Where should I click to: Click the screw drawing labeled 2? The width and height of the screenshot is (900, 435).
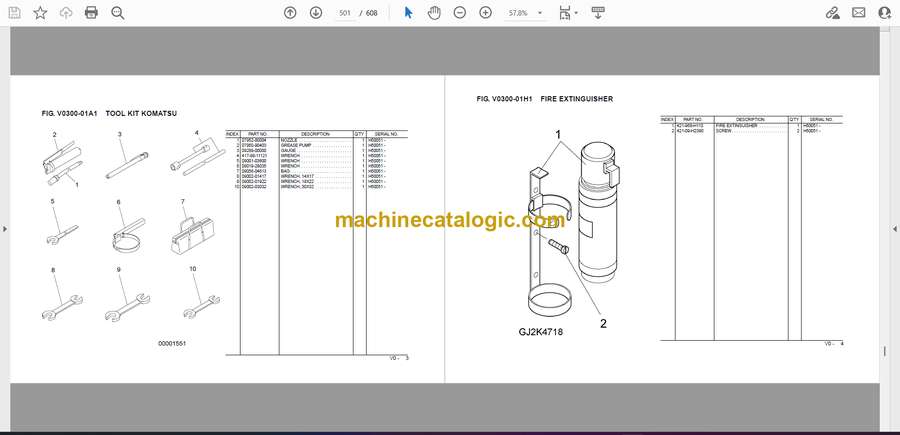(x=558, y=246)
